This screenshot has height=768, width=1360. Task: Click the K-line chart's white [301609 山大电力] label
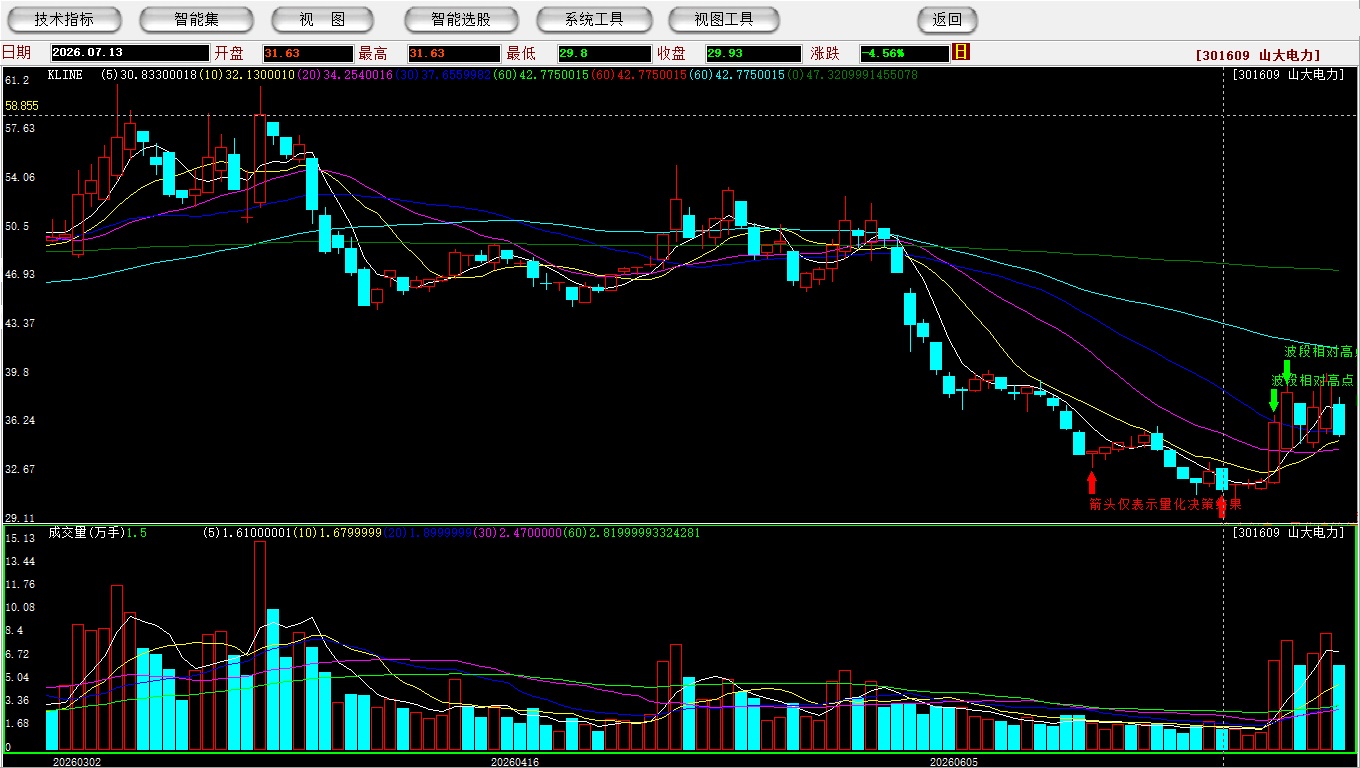(1288, 75)
